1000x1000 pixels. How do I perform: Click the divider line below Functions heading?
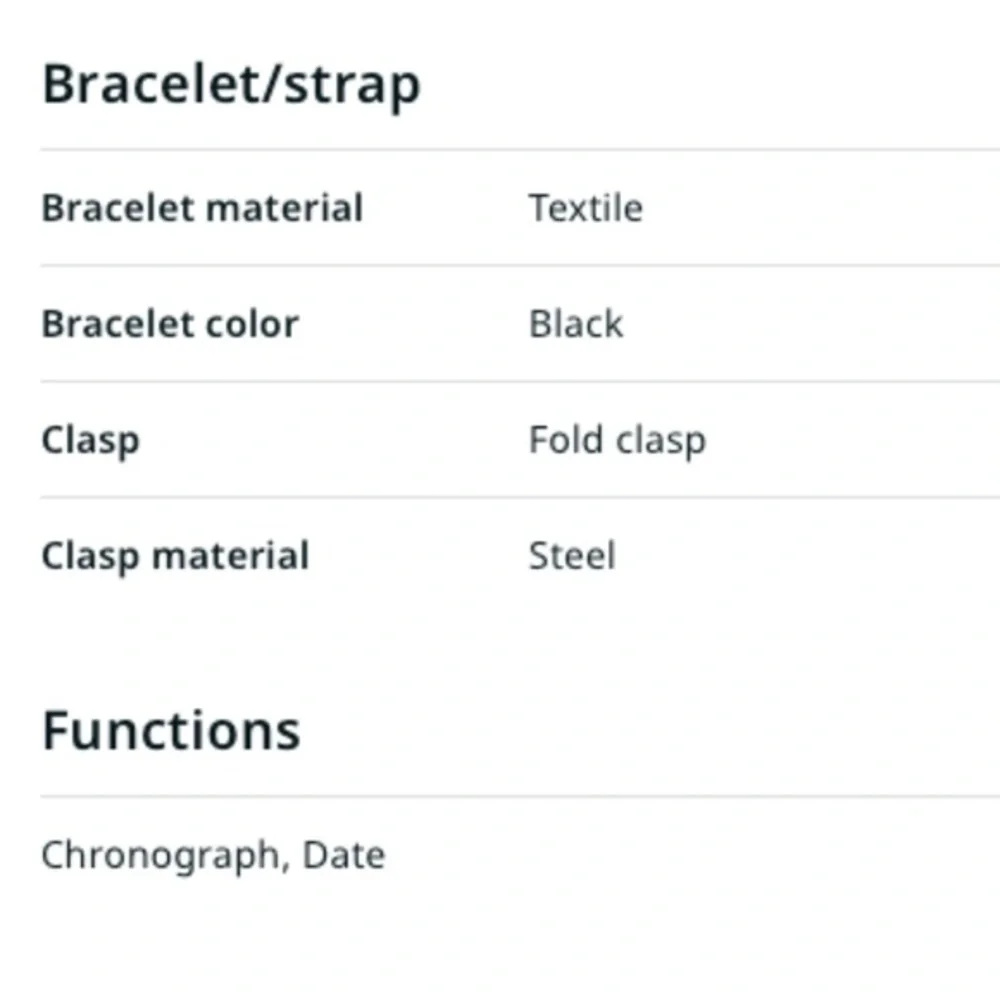(x=520, y=797)
